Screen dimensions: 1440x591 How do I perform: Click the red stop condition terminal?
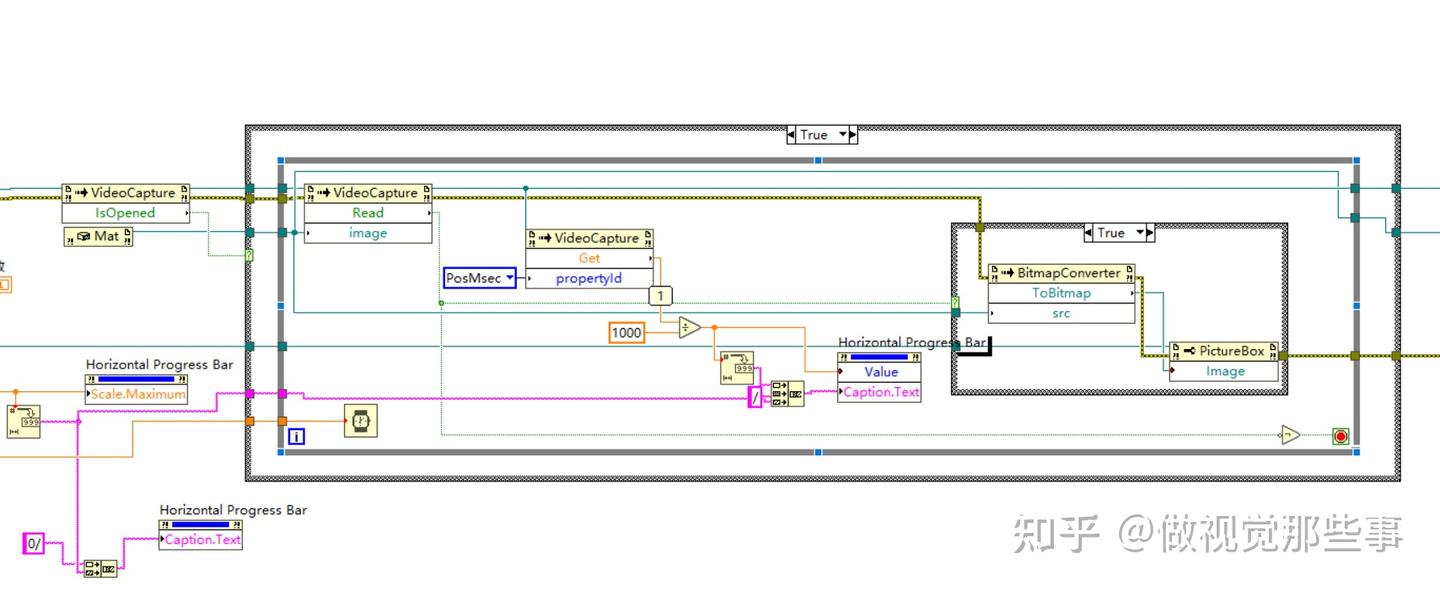(x=1340, y=435)
